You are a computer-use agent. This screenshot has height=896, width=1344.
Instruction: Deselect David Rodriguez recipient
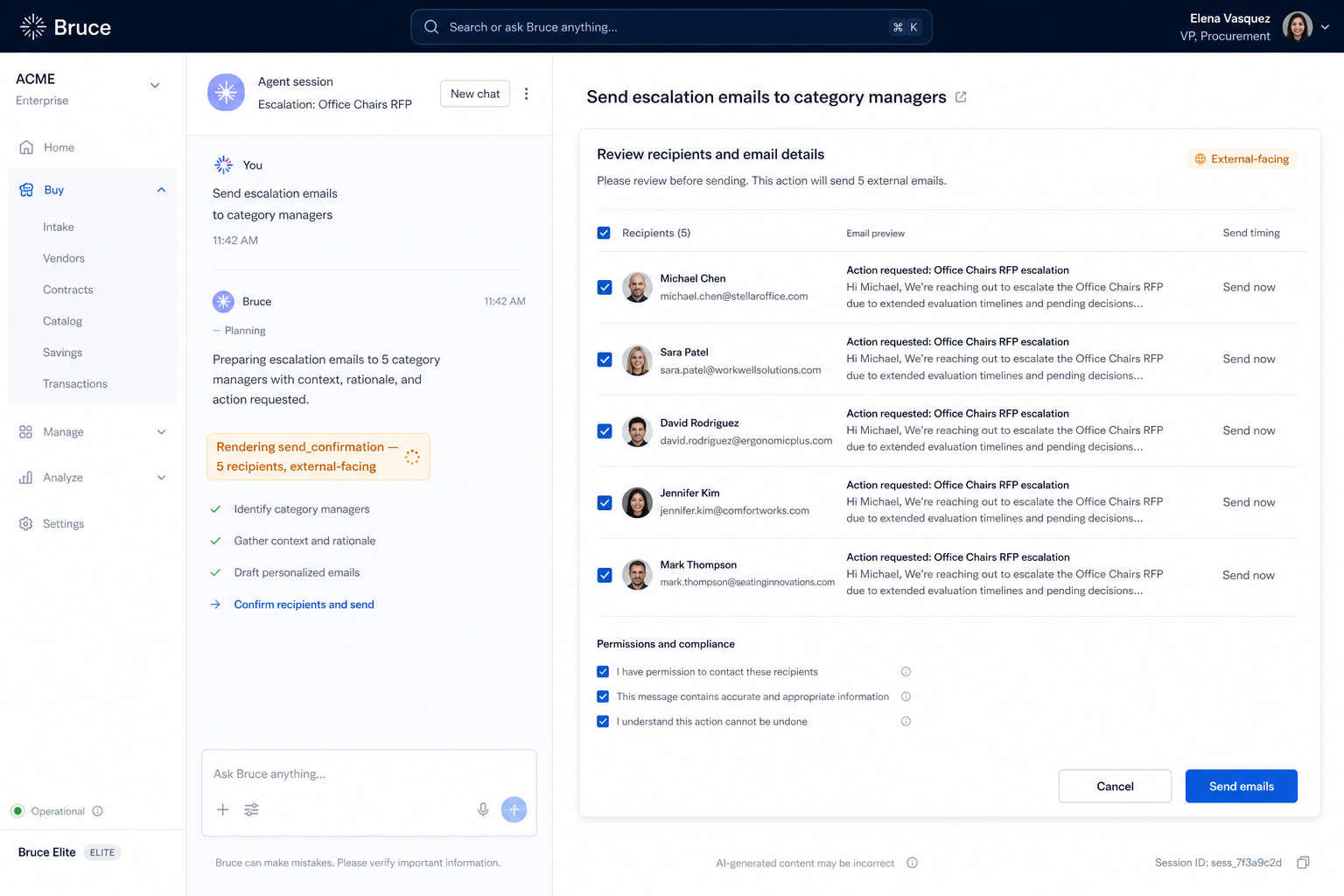coord(605,431)
